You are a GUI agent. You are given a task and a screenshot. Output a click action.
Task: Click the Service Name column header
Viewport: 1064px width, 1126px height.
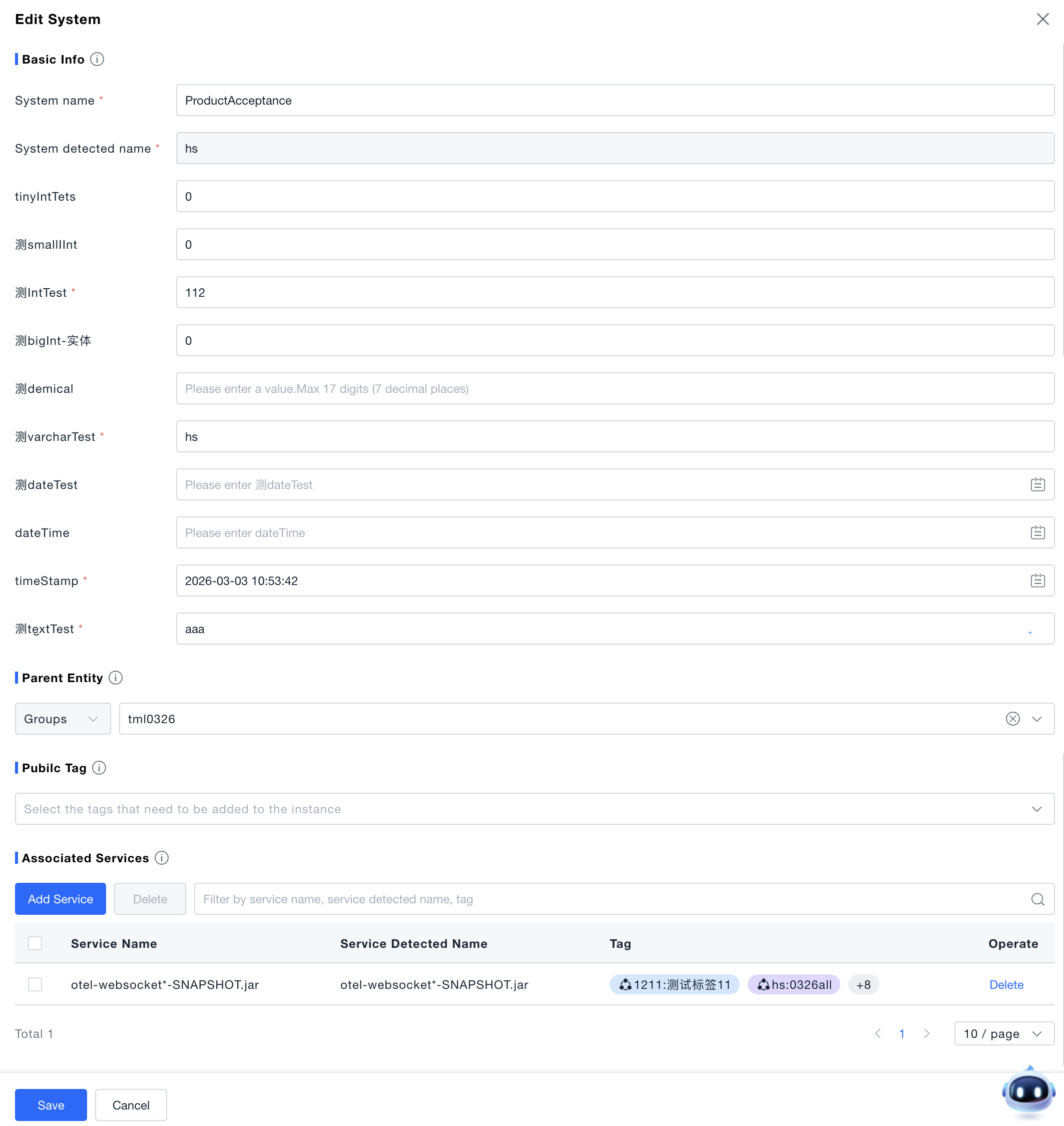coord(114,944)
